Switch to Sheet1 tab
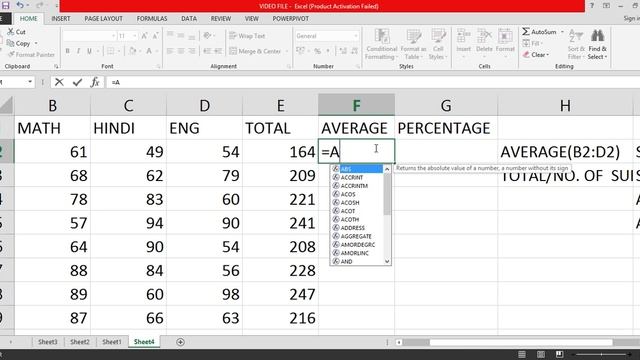Screen dimensions: 640x360 click(111, 342)
